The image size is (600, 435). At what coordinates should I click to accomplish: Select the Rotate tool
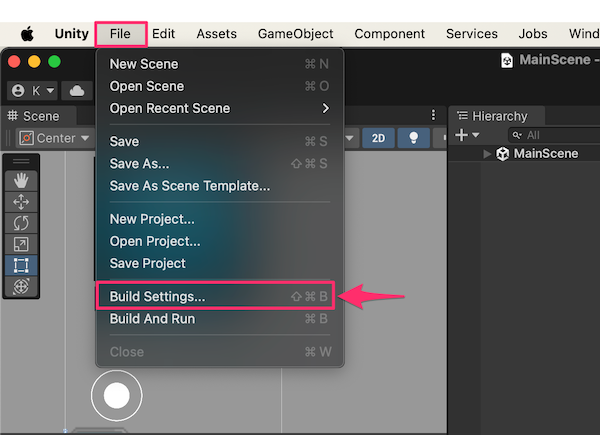21,223
